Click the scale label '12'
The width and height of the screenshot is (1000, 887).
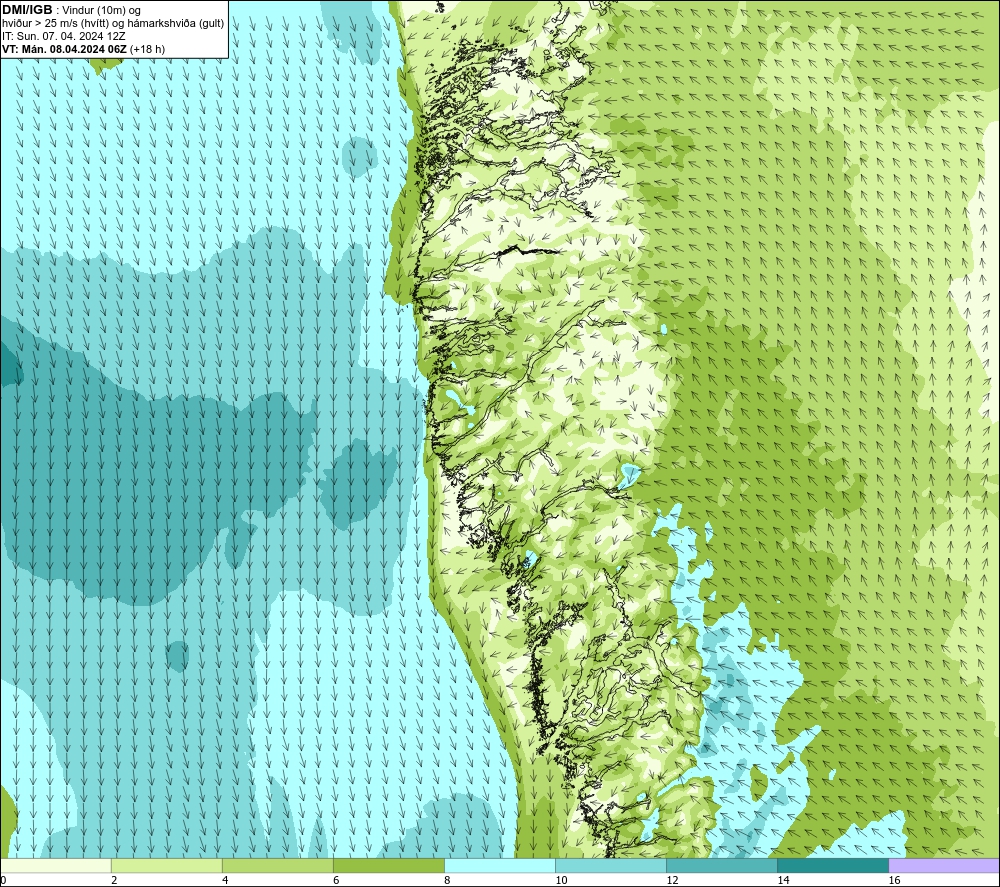pos(672,881)
